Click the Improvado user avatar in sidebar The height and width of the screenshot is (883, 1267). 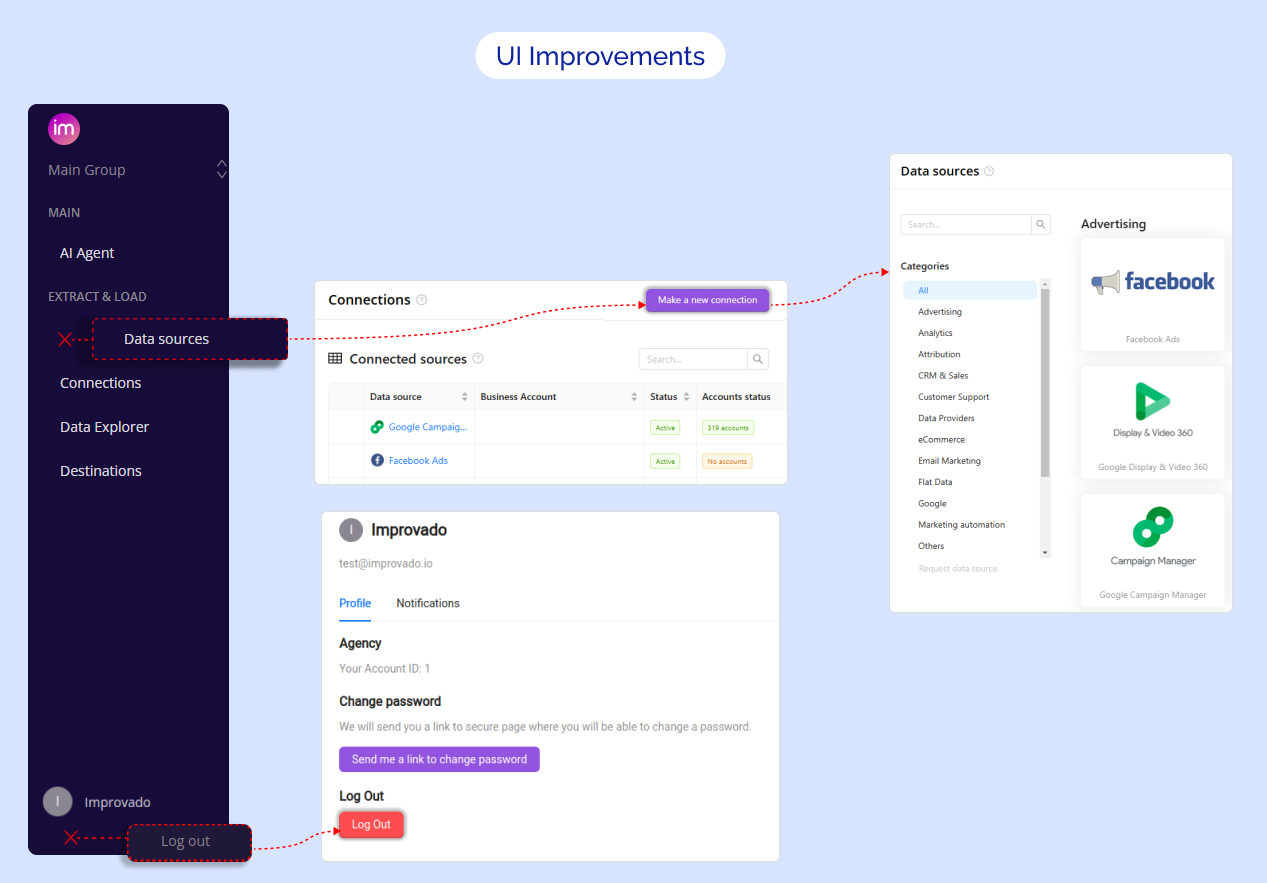pos(58,801)
